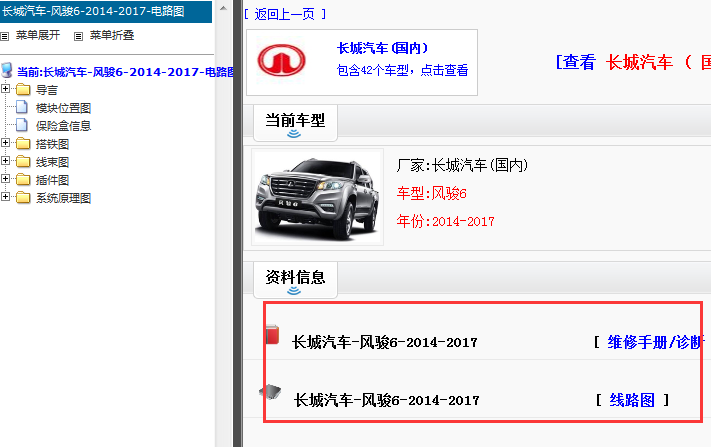Expand the 导言 tree node
Screen dimensions: 711x447
[7, 90]
